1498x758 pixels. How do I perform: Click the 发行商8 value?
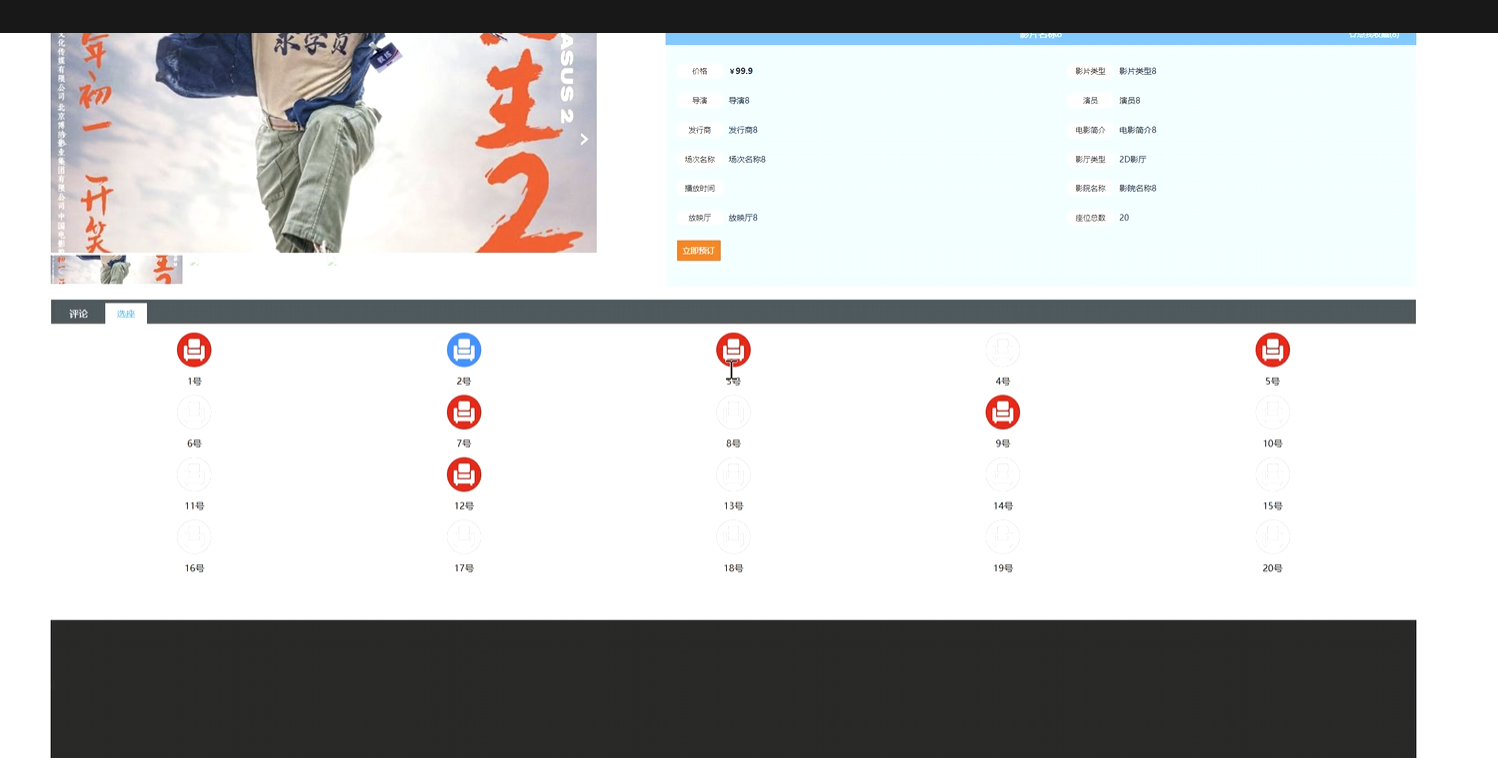743,130
